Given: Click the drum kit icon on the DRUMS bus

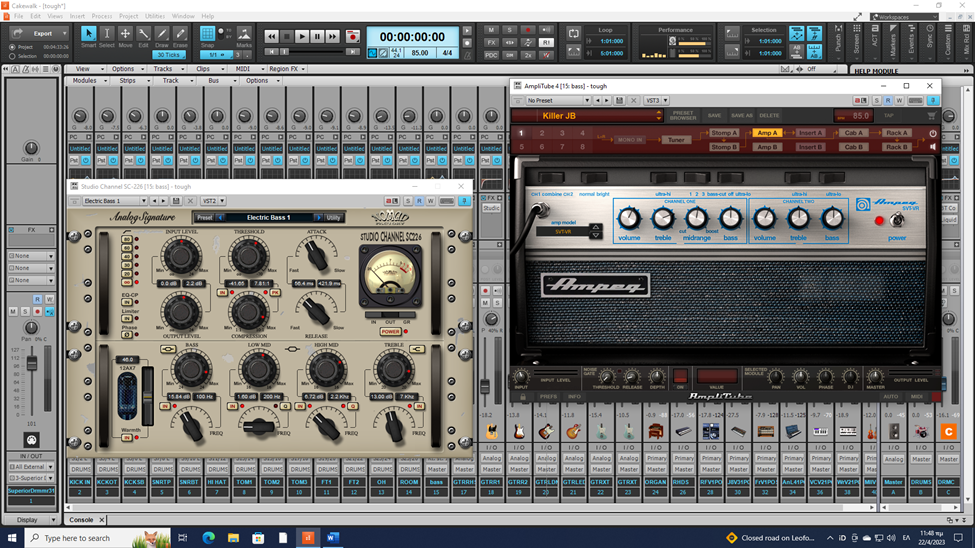Looking at the screenshot, I should pos(921,431).
